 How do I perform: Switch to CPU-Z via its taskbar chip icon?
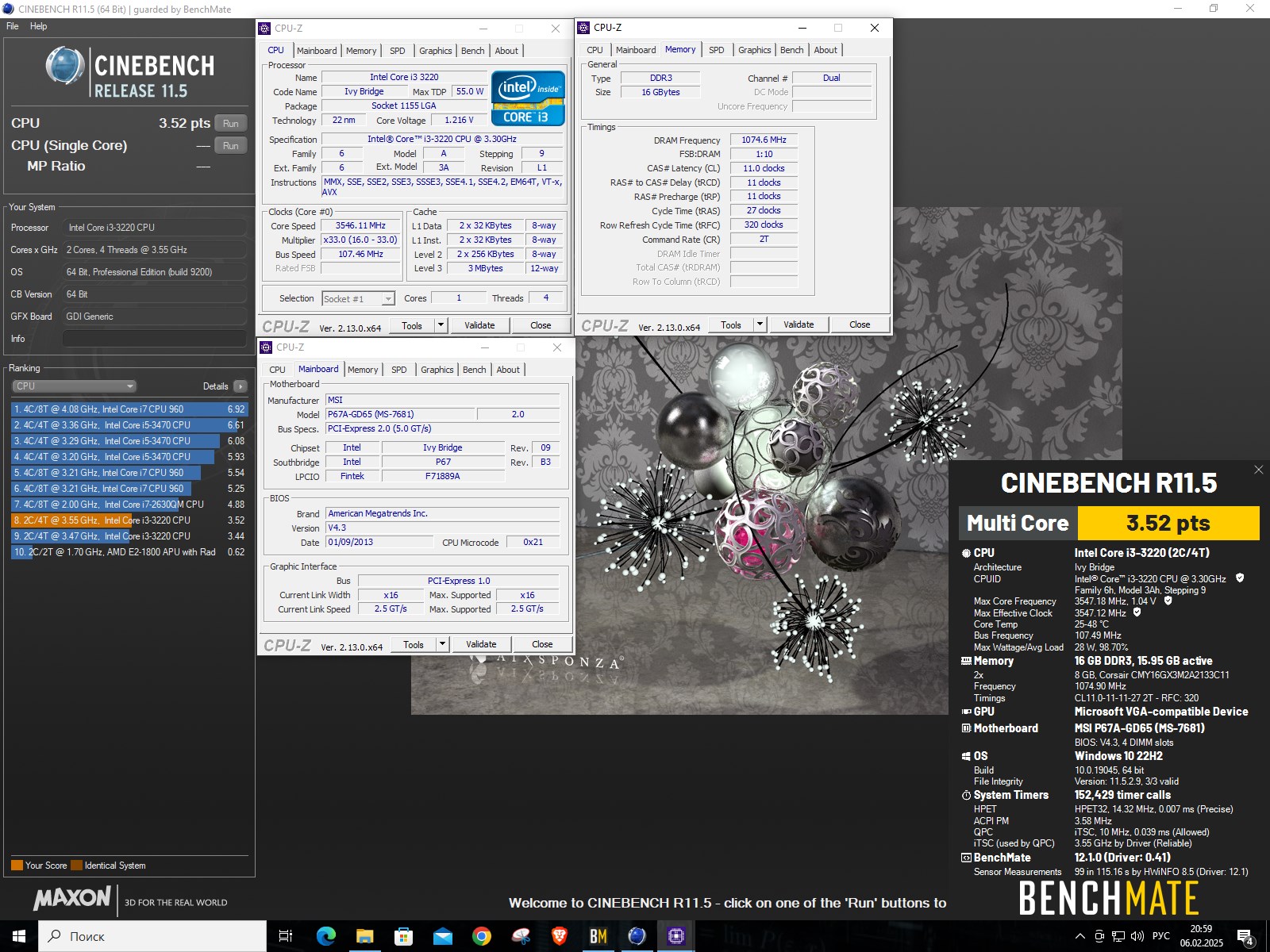tap(675, 936)
